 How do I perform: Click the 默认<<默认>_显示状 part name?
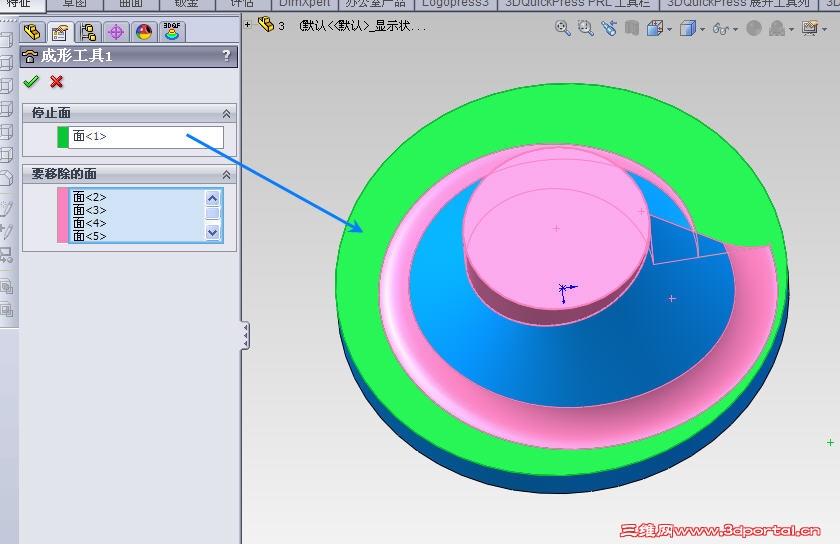(362, 26)
